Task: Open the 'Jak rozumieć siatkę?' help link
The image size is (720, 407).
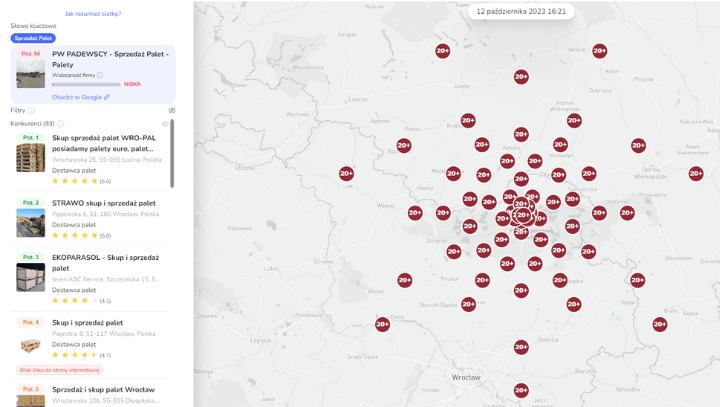Action: tap(93, 14)
